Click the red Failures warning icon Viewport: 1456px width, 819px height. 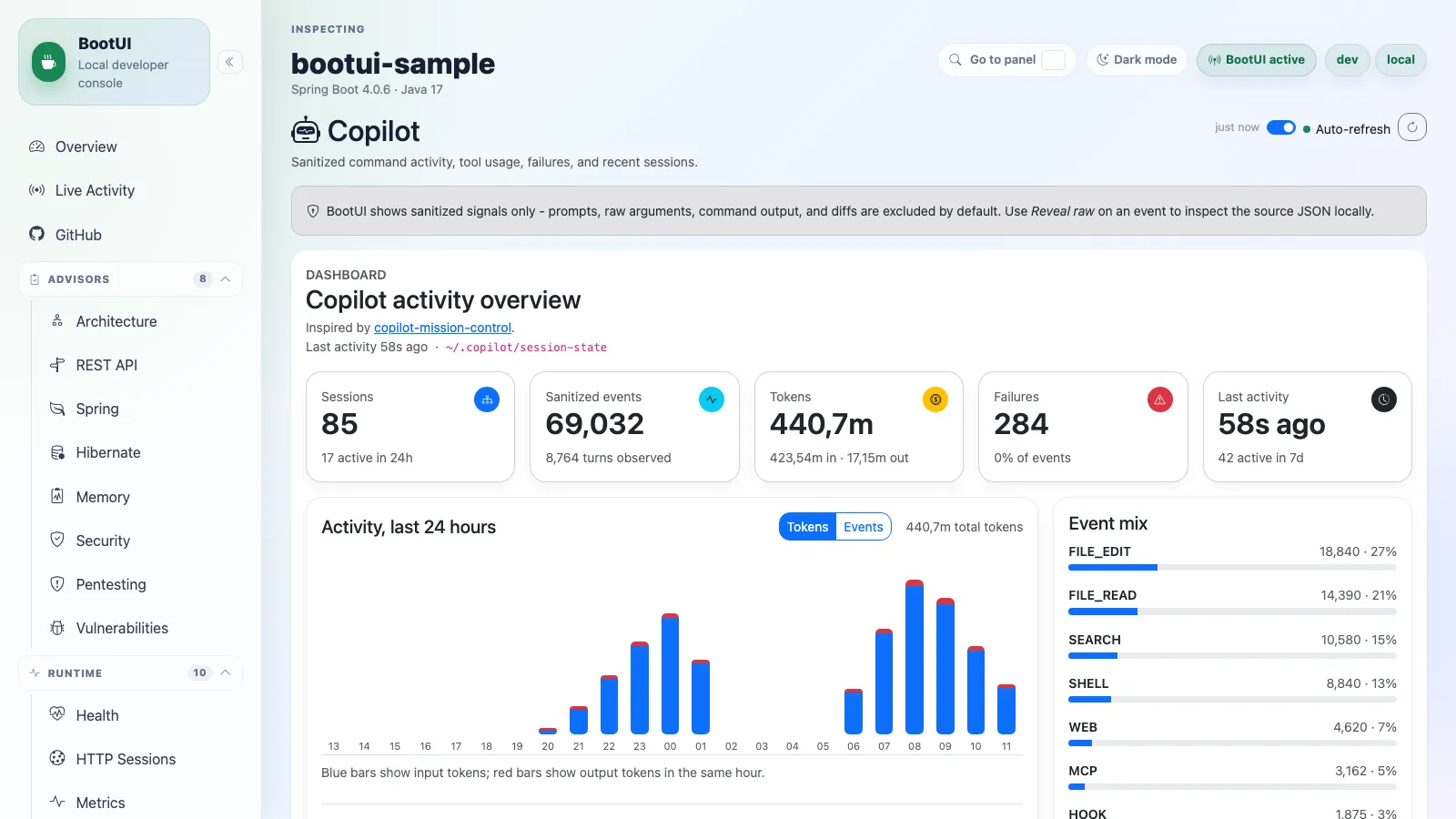pos(1159,399)
